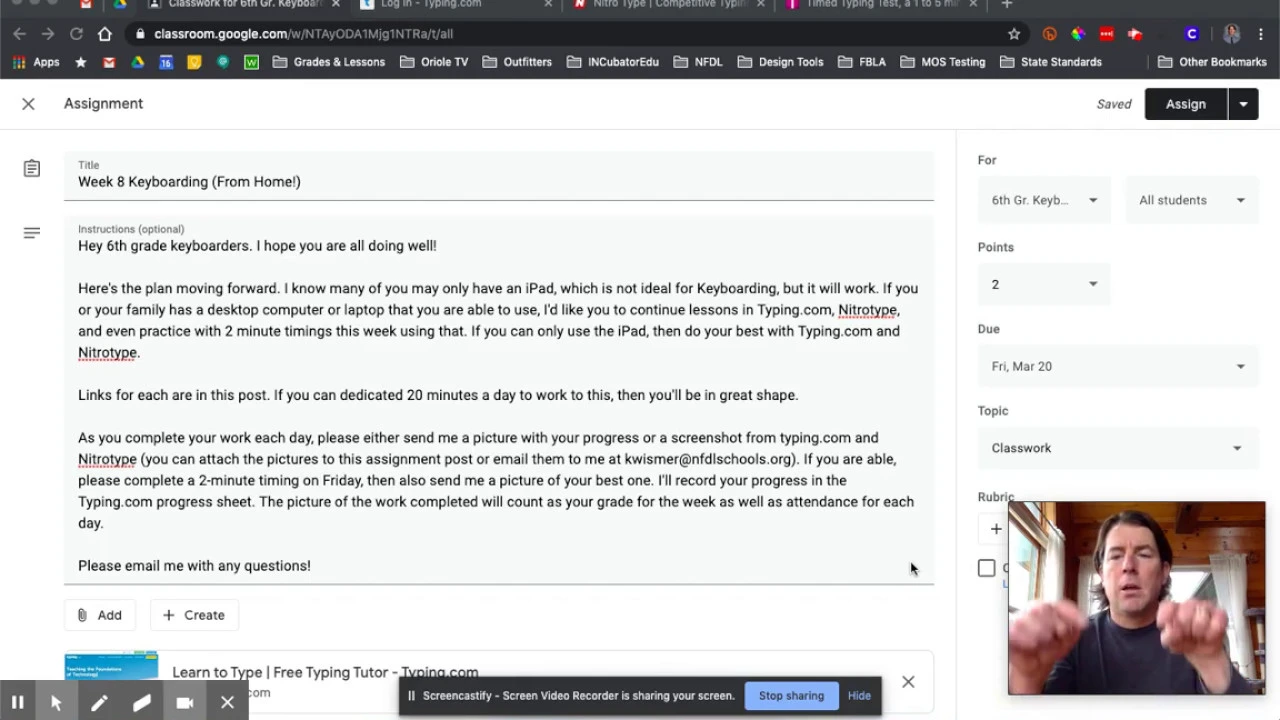Click the browser Home icon
This screenshot has height=720, width=1280.
click(105, 34)
